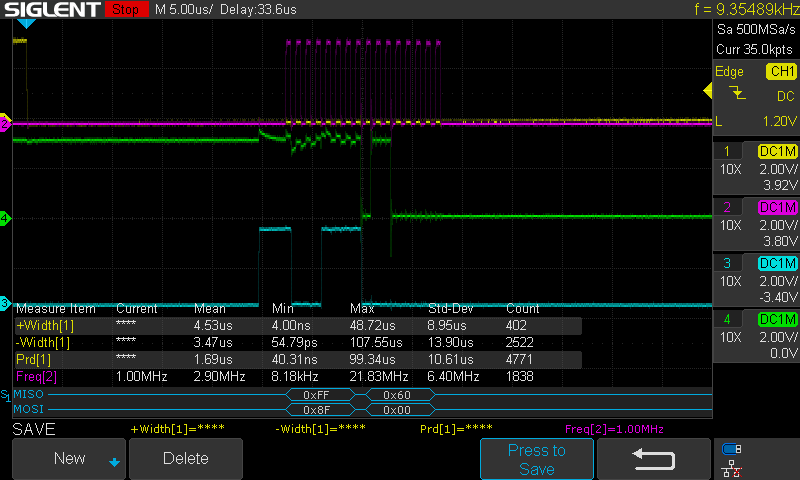This screenshot has height=480, width=800.
Task: Open the CH1 trigger source selector
Action: tap(781, 71)
